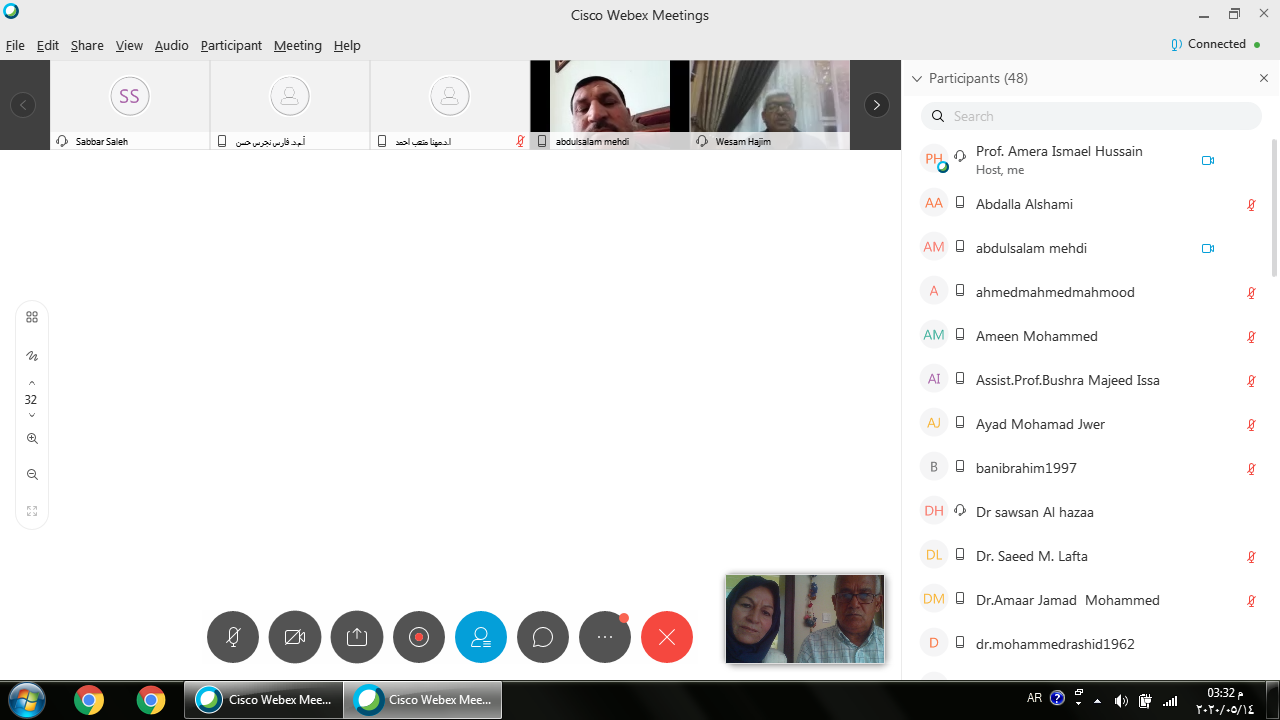
Task: Click the thumbnail grid view icon
Action: coord(32,317)
